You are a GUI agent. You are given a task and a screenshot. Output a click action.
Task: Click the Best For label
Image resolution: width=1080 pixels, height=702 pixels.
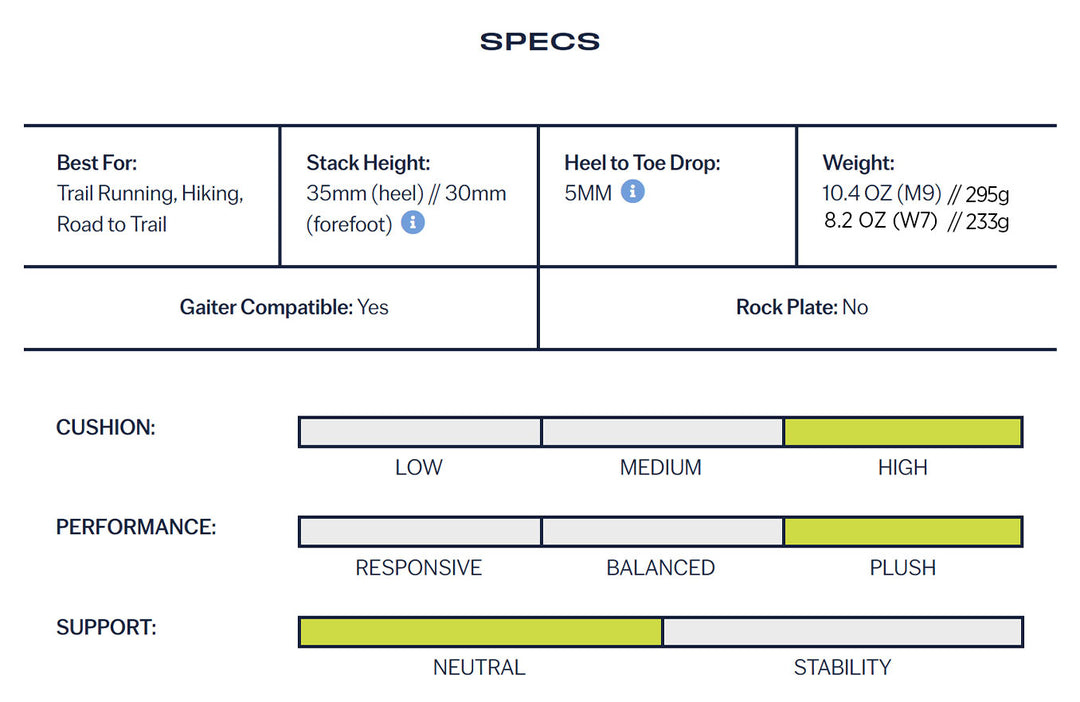tap(97, 163)
